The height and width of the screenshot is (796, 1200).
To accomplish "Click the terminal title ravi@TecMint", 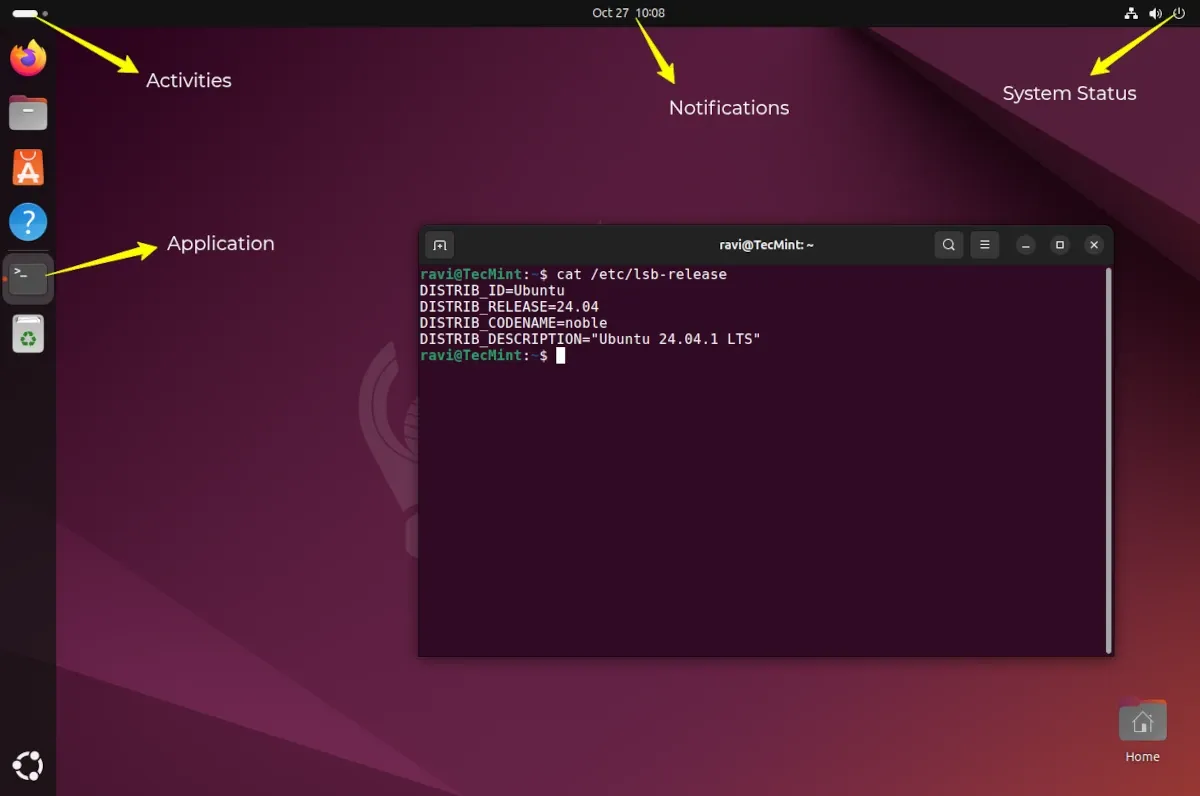I will point(766,245).
